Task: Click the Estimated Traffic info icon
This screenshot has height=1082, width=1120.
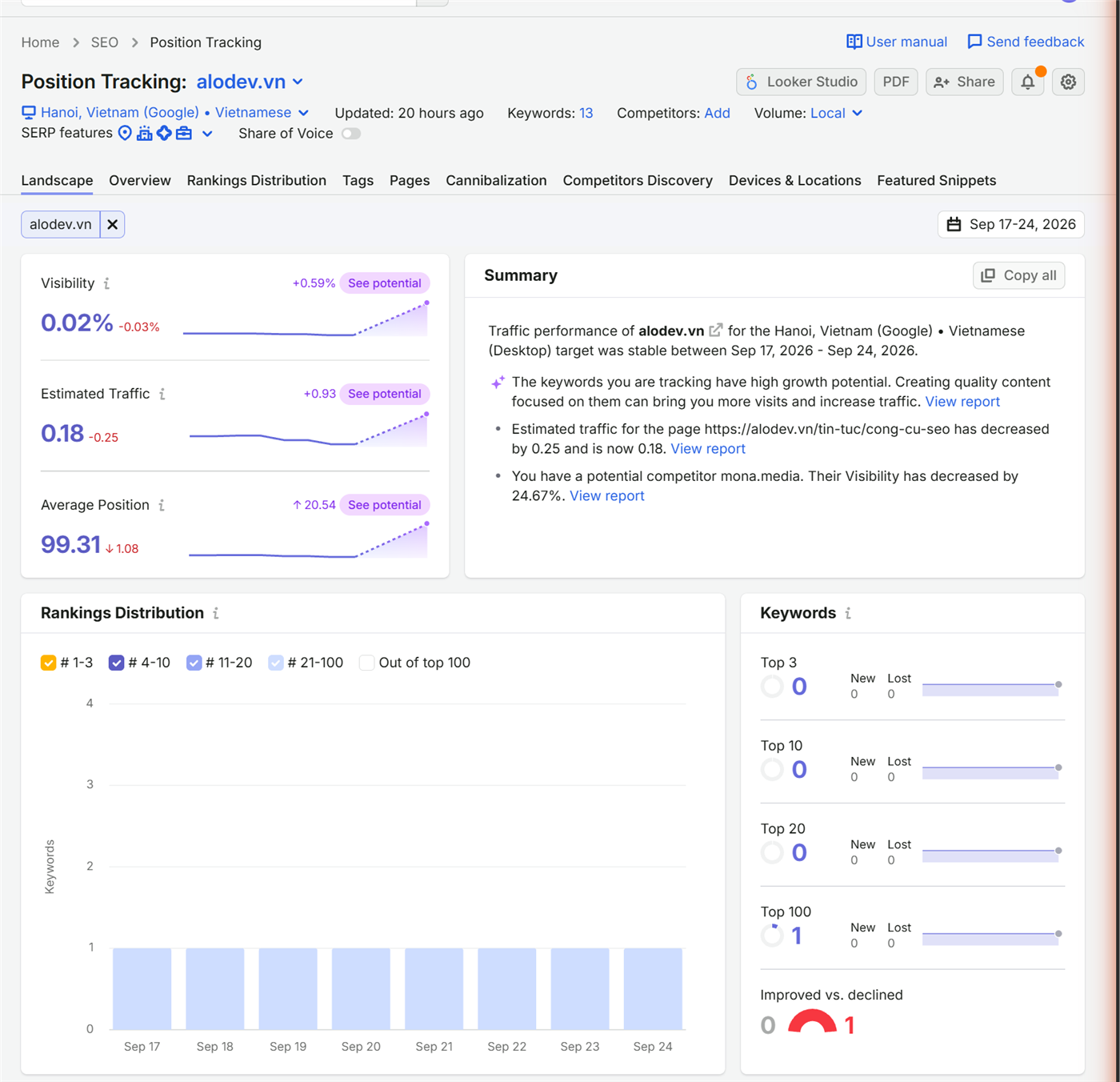Action: [162, 394]
